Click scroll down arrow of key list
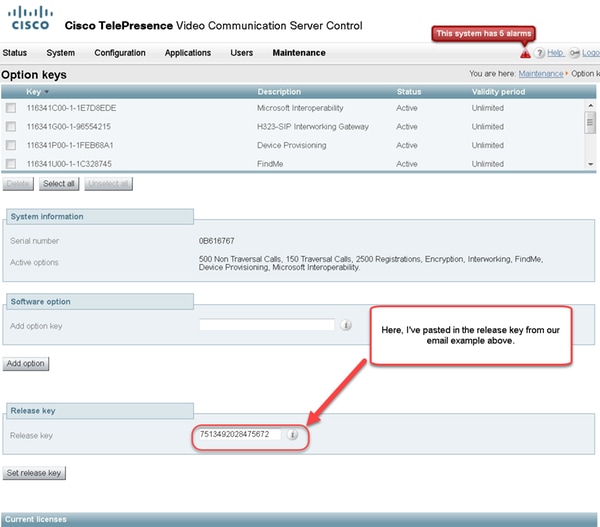600x527 pixels. point(590,164)
